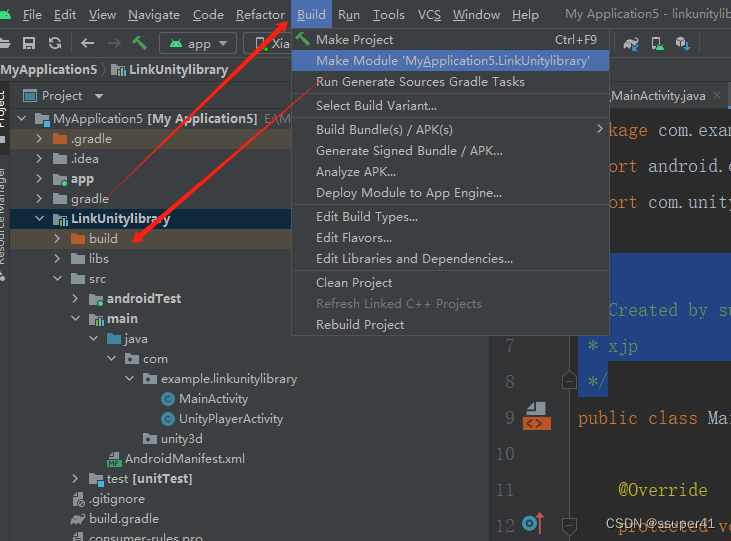Screen dimensions: 731x541
Task: Collapse the main source folder
Action: [x=76, y=319]
